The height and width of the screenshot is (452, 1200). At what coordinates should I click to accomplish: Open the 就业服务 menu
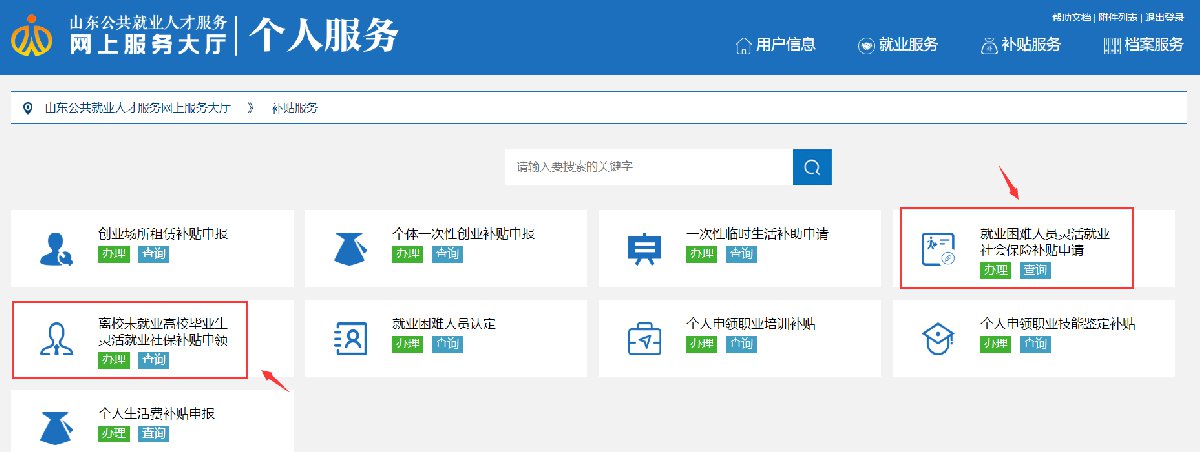(x=897, y=45)
